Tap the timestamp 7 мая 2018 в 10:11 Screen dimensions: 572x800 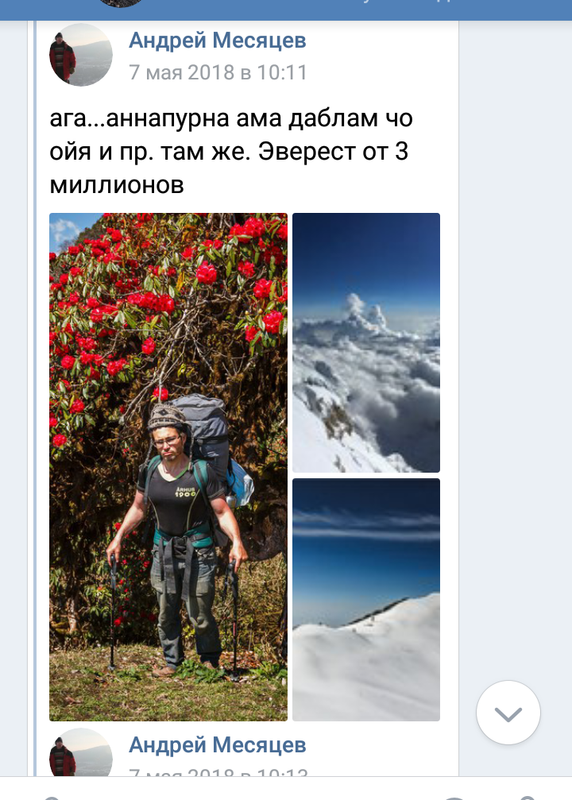(218, 72)
